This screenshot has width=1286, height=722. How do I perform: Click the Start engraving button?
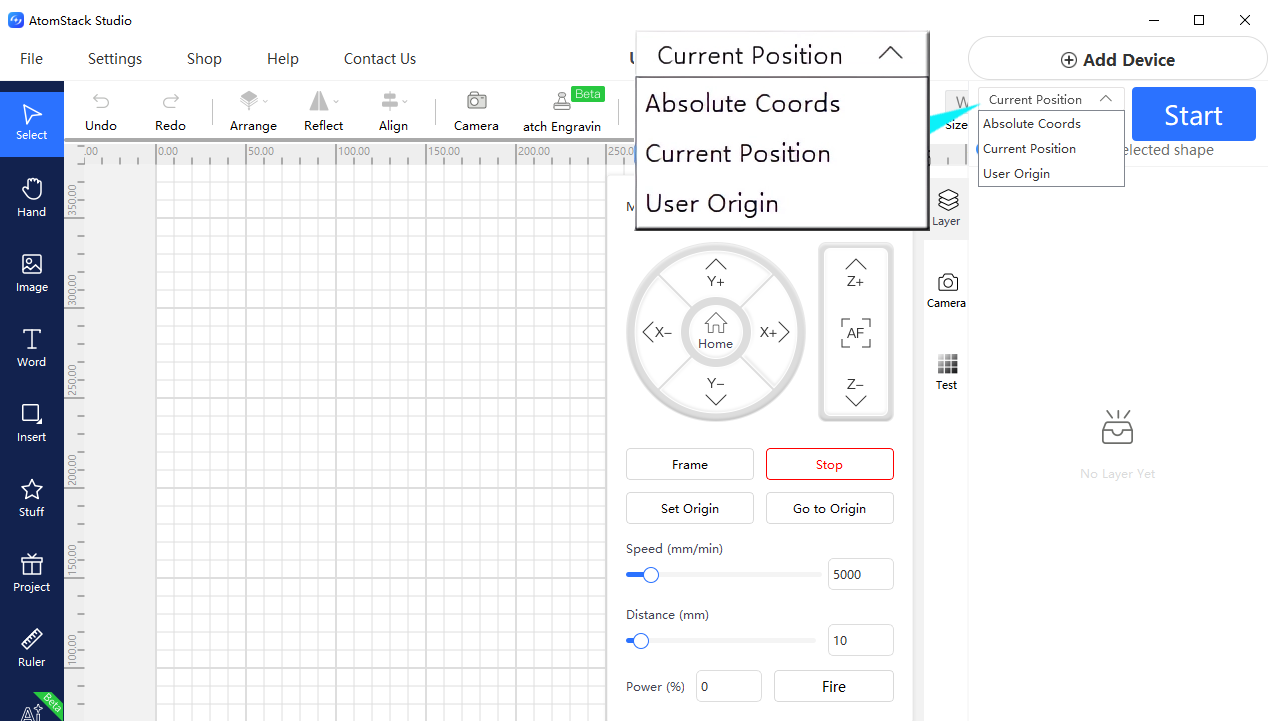1194,115
